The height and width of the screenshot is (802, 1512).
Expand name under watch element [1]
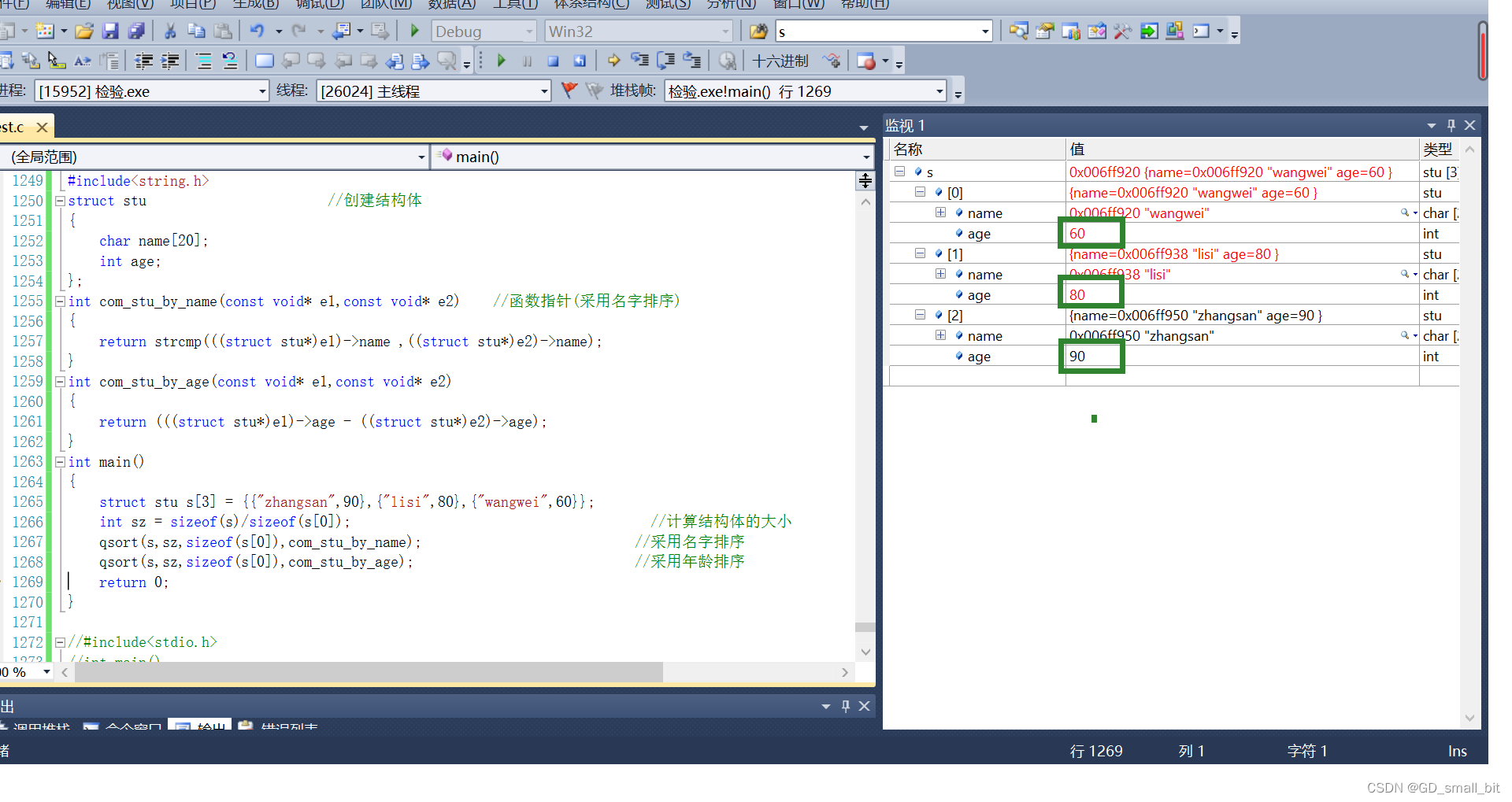pos(940,274)
